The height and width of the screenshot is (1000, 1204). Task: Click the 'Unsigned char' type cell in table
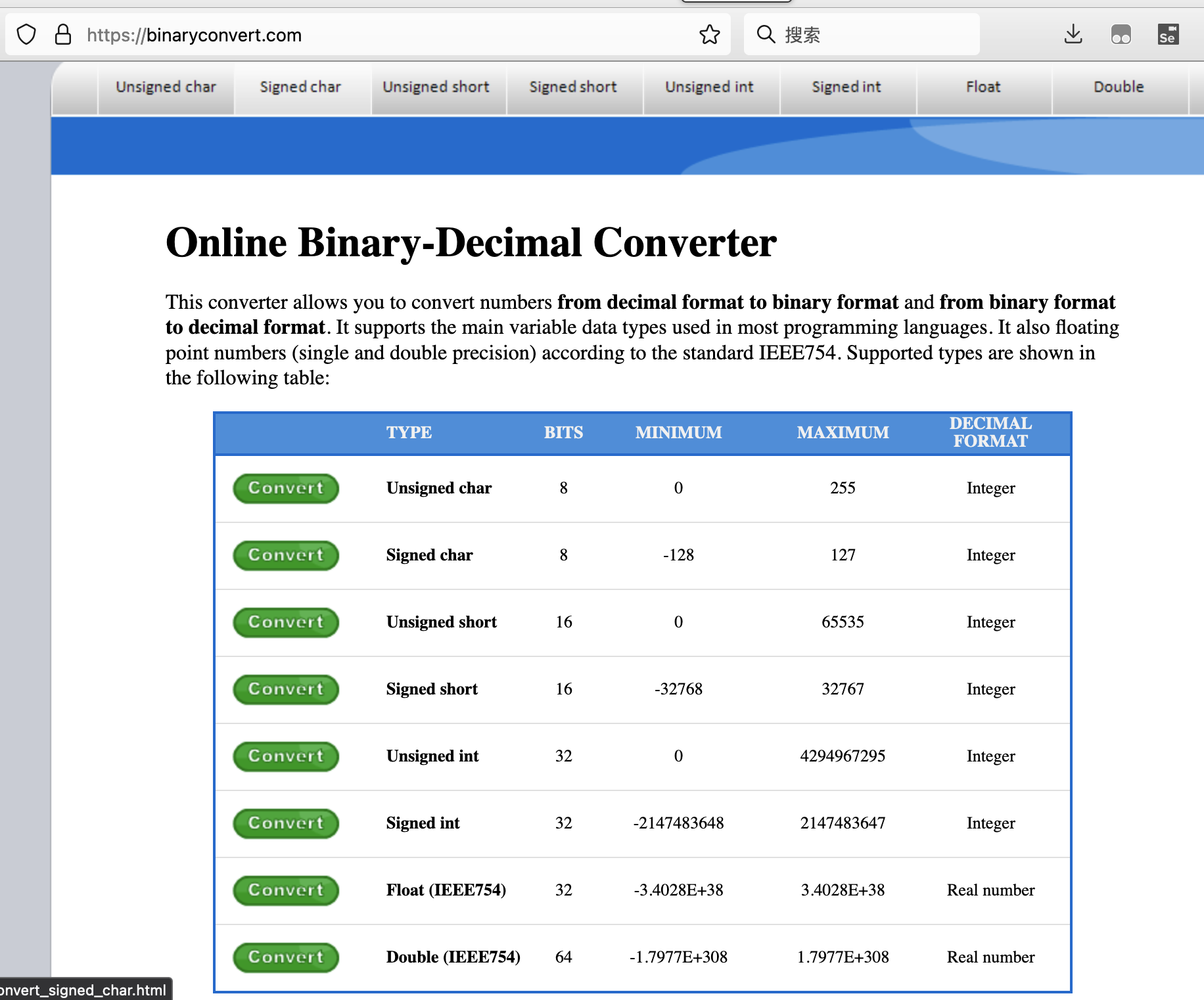tap(439, 488)
